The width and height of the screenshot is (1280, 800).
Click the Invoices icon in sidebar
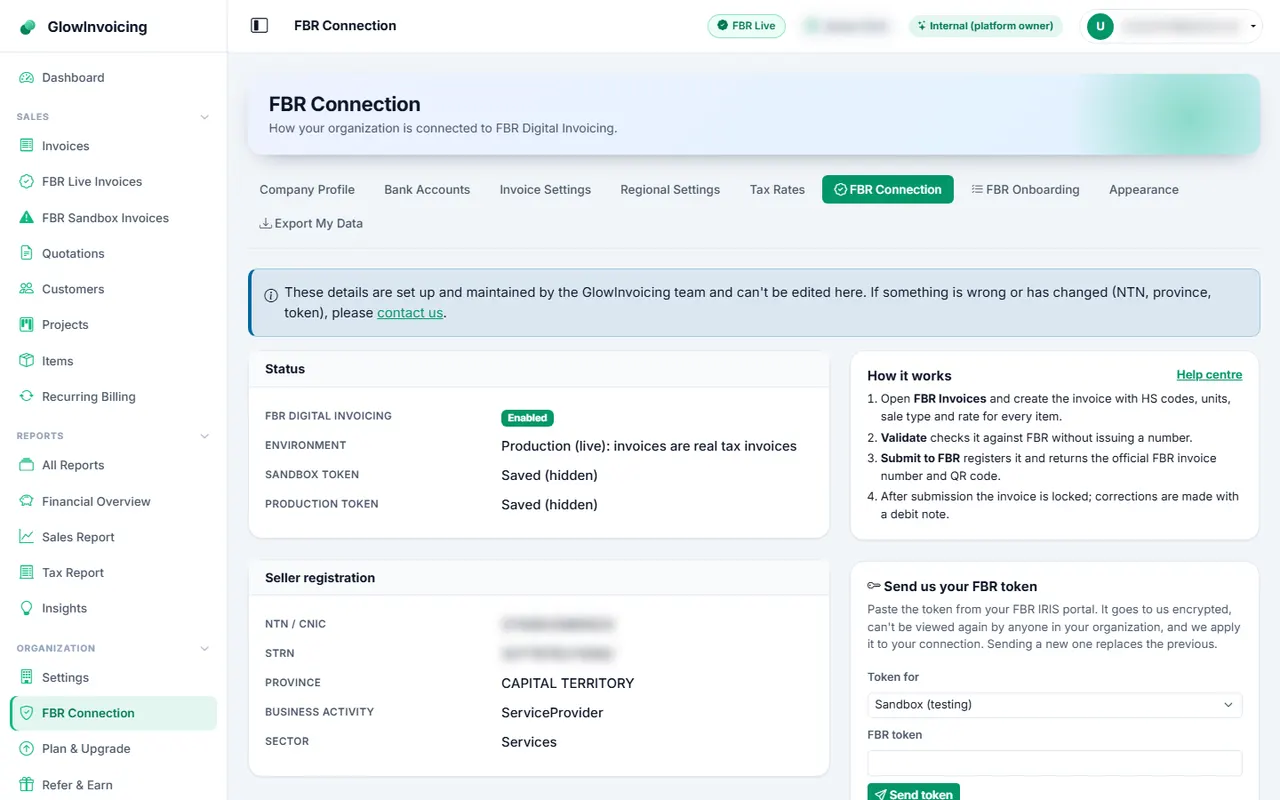[x=27, y=146]
